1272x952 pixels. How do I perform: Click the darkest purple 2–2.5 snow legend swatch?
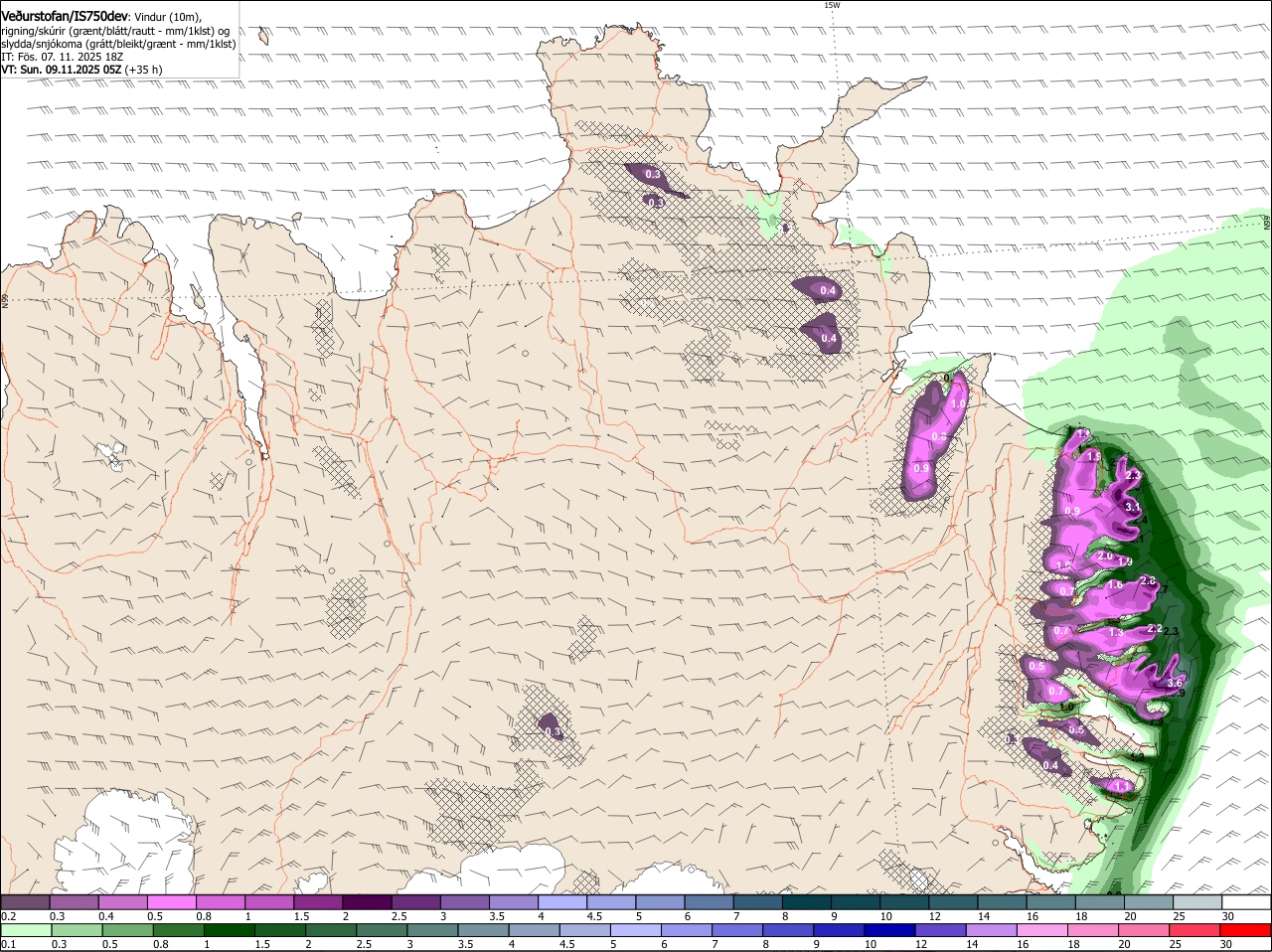(367, 902)
